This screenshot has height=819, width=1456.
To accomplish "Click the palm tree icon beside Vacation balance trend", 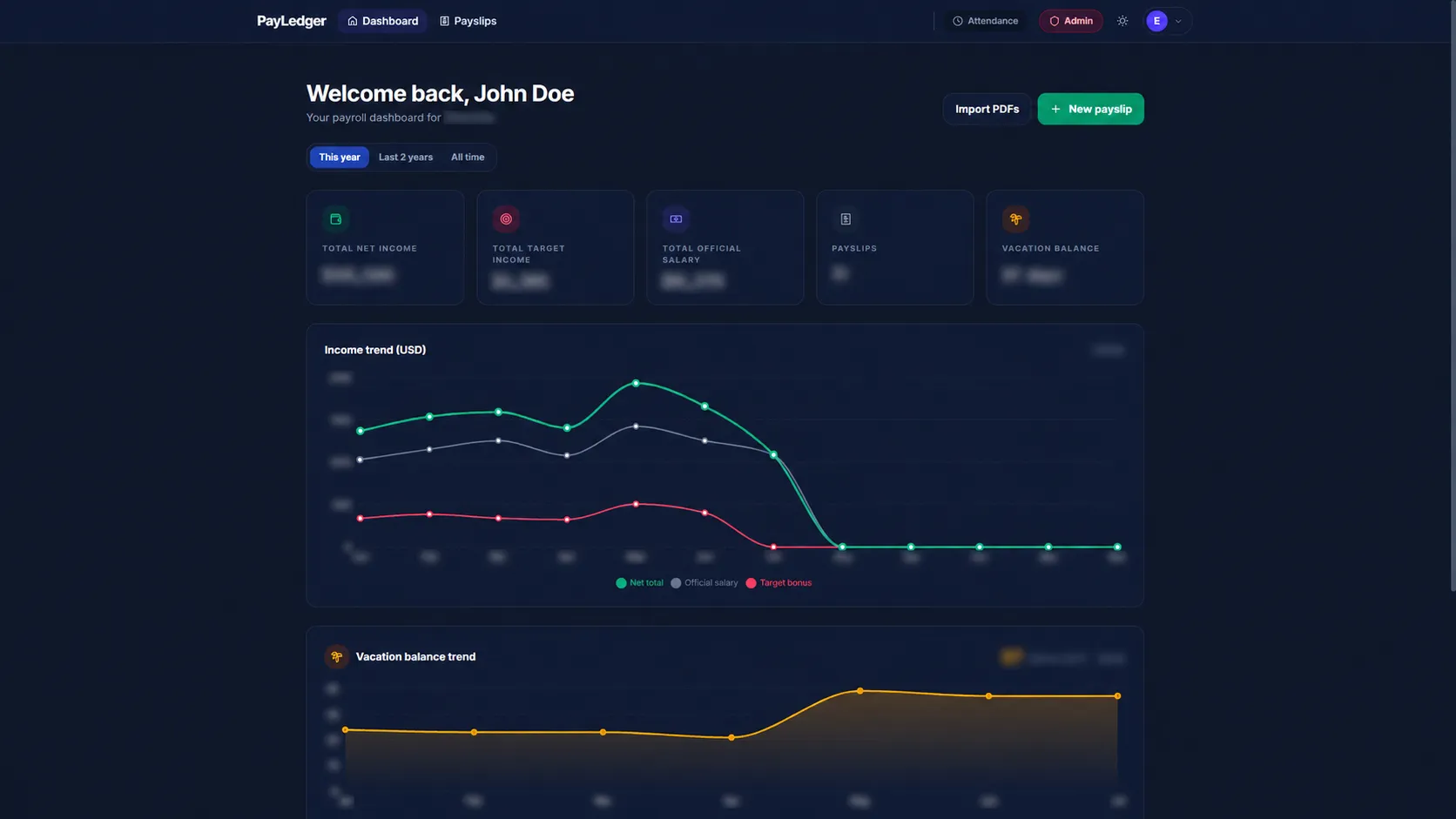I will 337,657.
